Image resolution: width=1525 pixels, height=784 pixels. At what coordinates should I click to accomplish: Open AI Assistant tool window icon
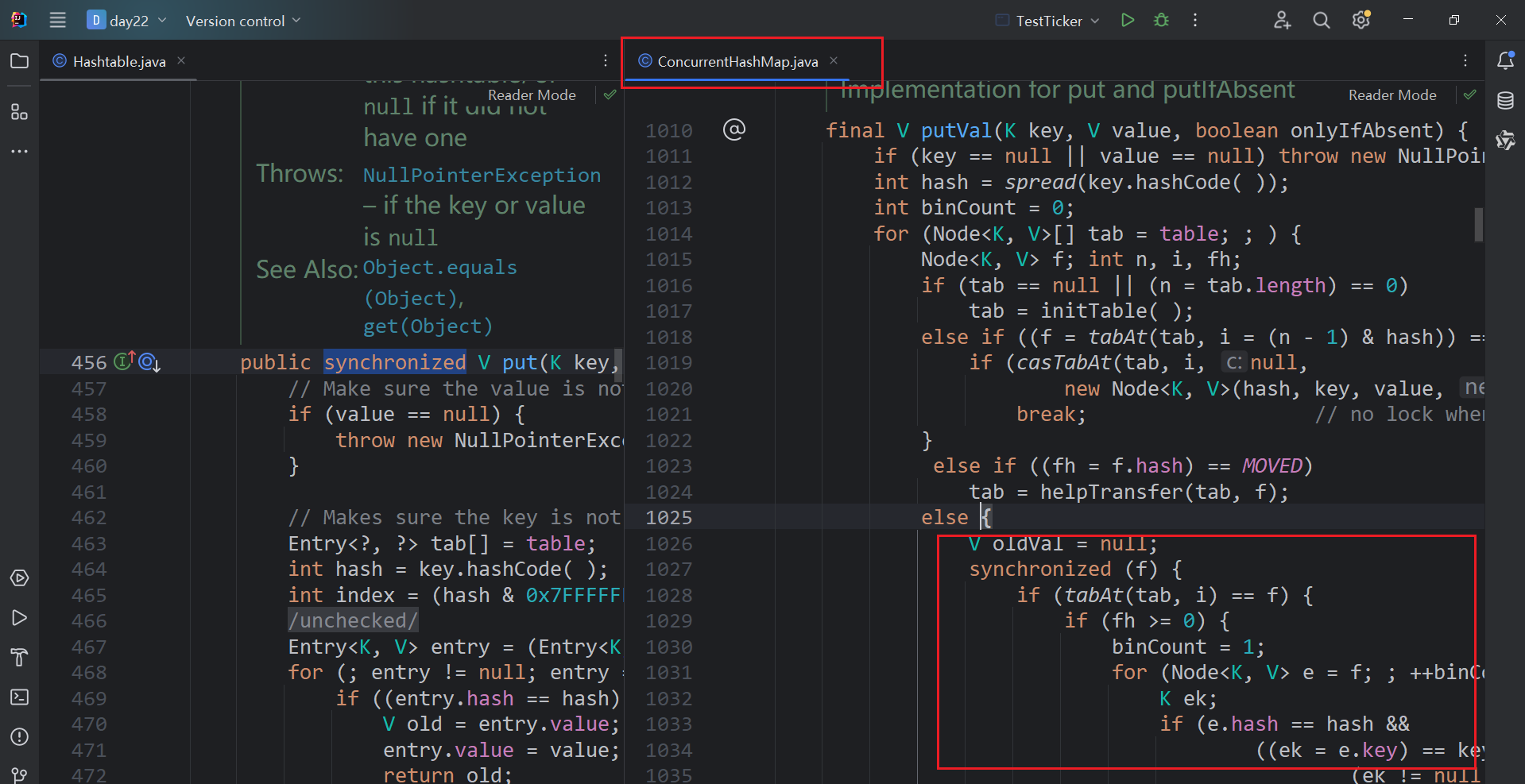click(1505, 141)
